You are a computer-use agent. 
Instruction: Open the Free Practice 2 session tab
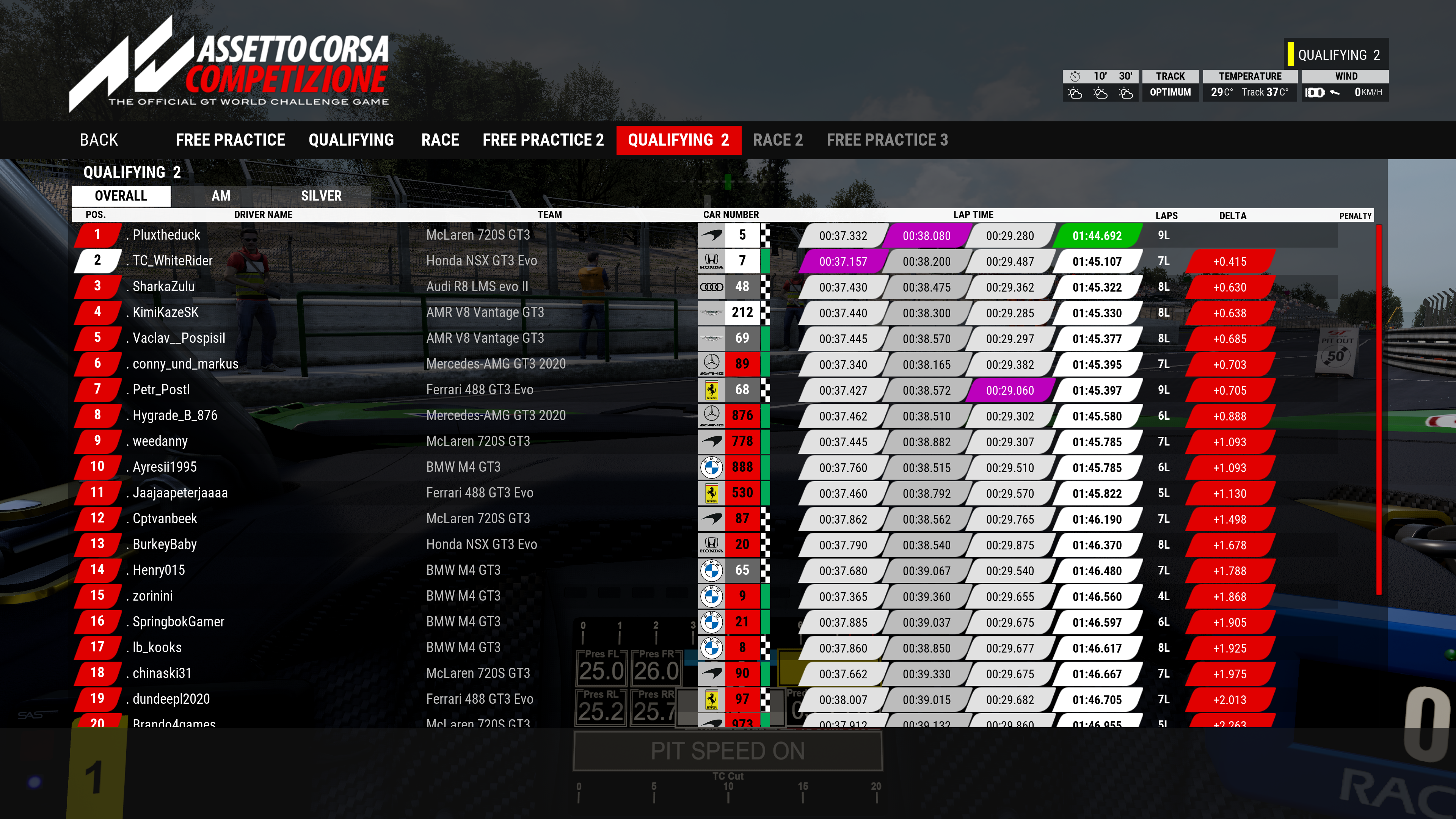click(543, 140)
